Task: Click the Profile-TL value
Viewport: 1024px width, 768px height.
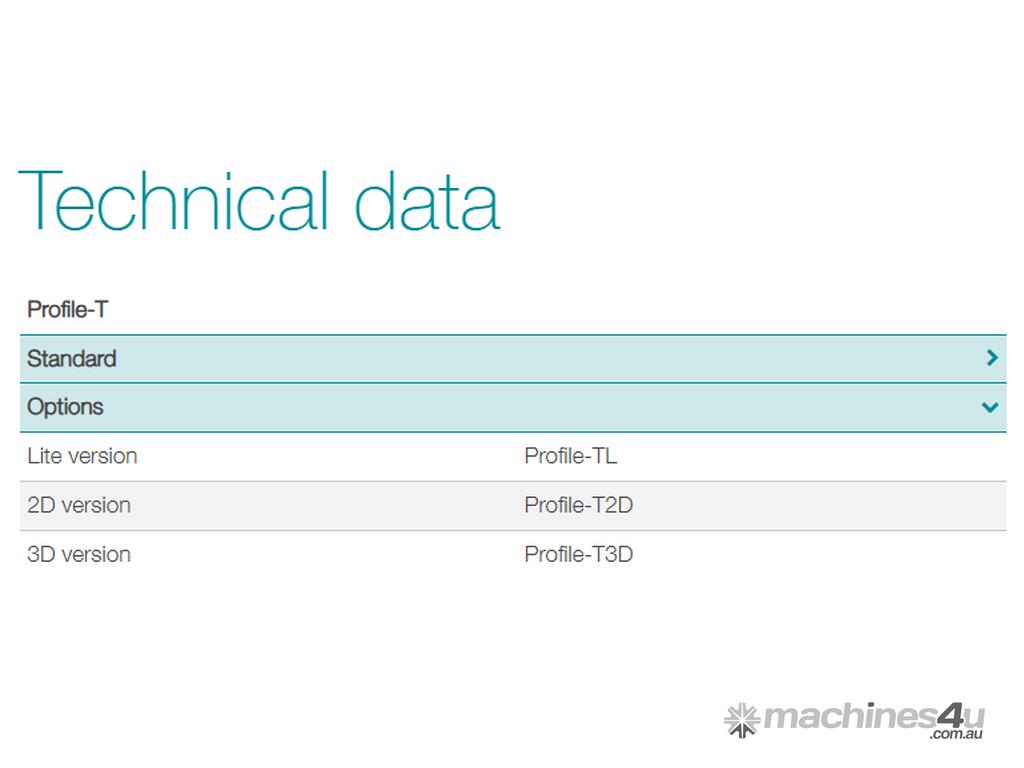Action: click(570, 456)
